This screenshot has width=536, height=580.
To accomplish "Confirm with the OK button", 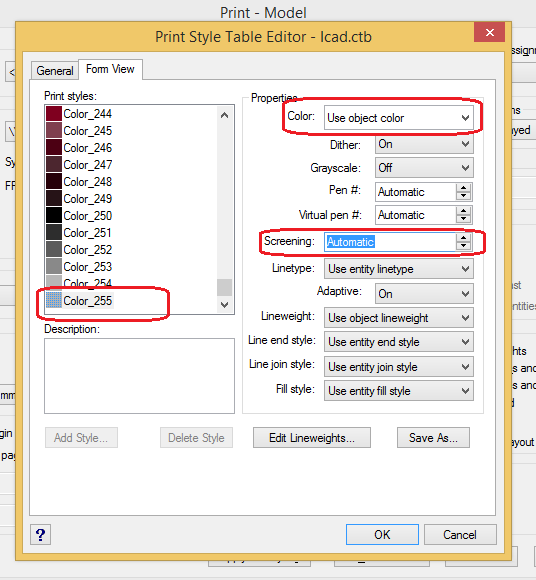I will pos(382,535).
